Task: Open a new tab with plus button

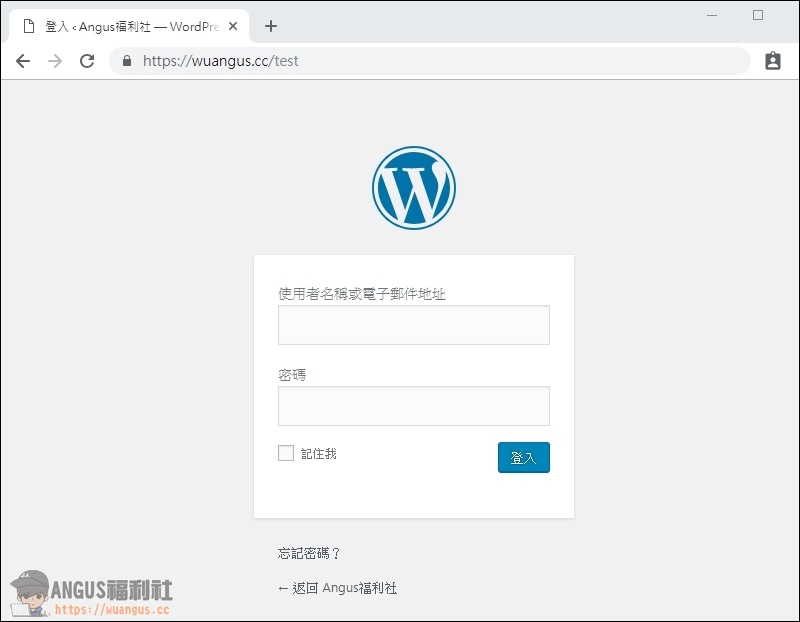Action: click(x=270, y=26)
